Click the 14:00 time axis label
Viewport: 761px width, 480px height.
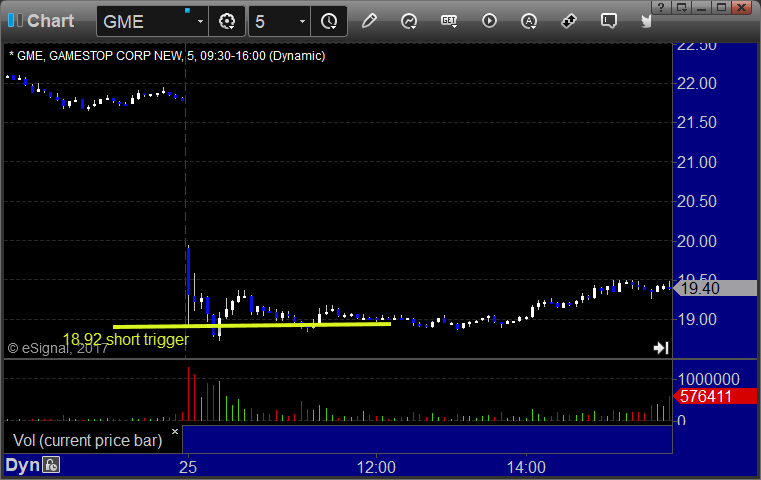pyautogui.click(x=526, y=467)
